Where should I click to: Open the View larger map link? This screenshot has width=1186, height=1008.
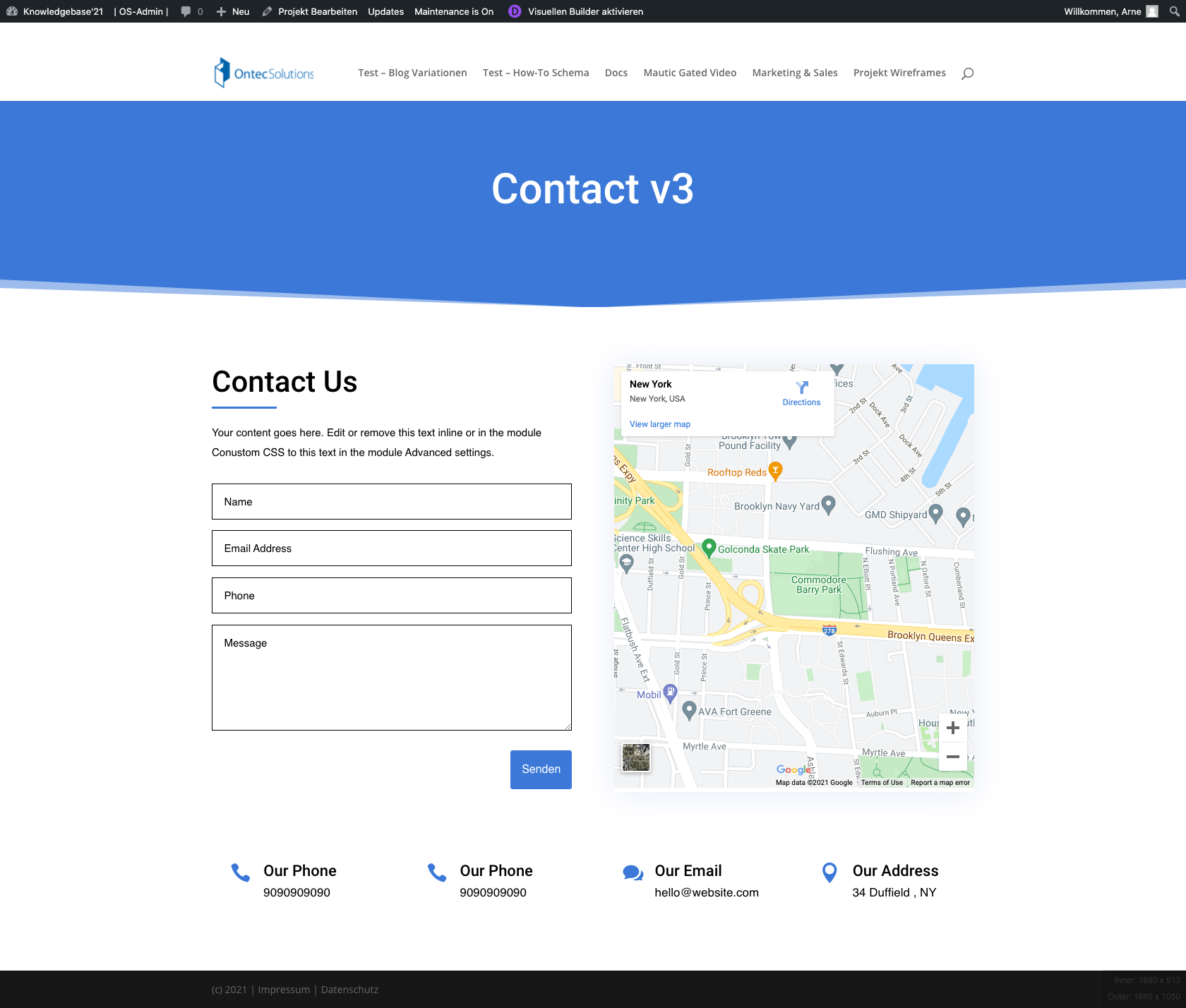click(x=659, y=424)
